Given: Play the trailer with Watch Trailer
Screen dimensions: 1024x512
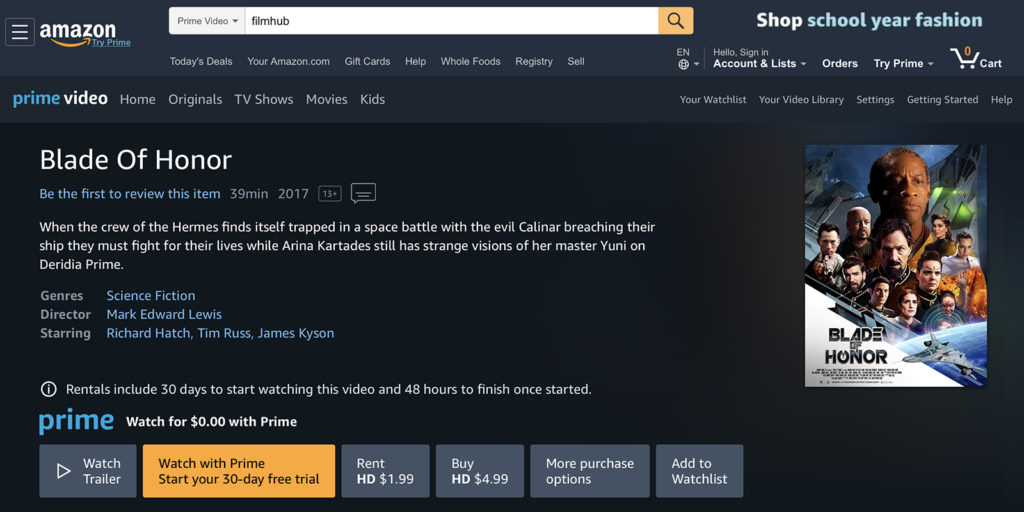Looking at the screenshot, I should coord(88,471).
